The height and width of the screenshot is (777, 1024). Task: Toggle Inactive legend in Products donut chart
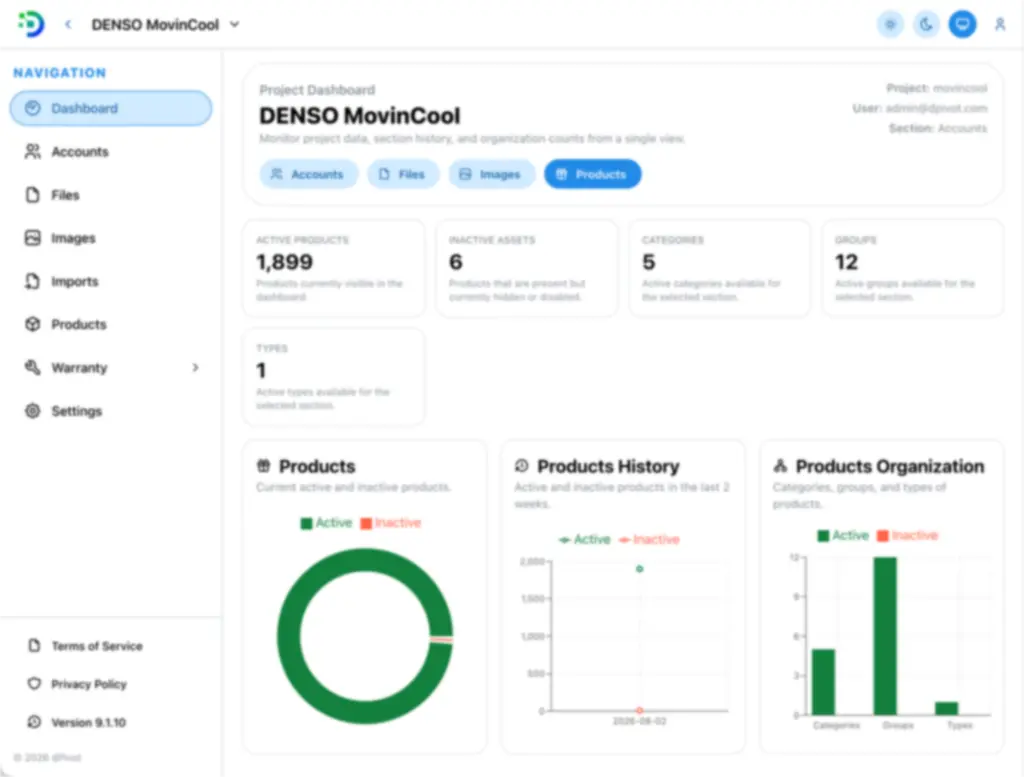click(x=391, y=523)
